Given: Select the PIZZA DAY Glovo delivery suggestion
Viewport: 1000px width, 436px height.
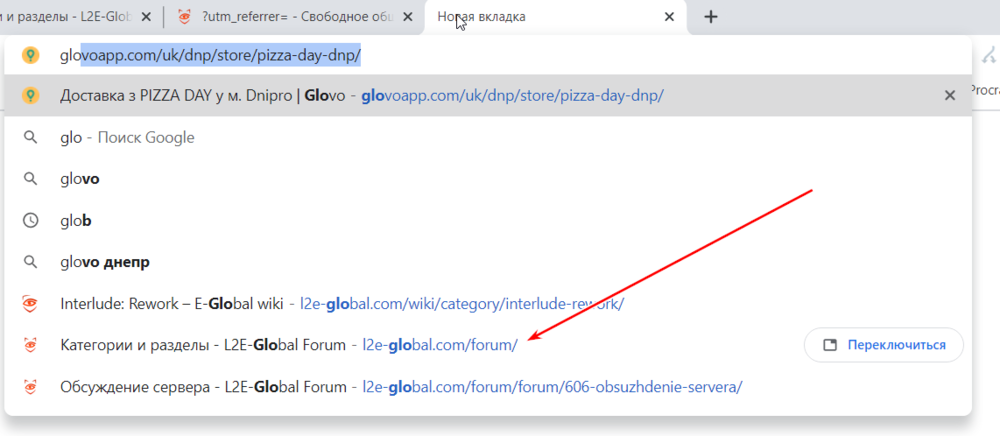Looking at the screenshot, I should click(x=360, y=95).
